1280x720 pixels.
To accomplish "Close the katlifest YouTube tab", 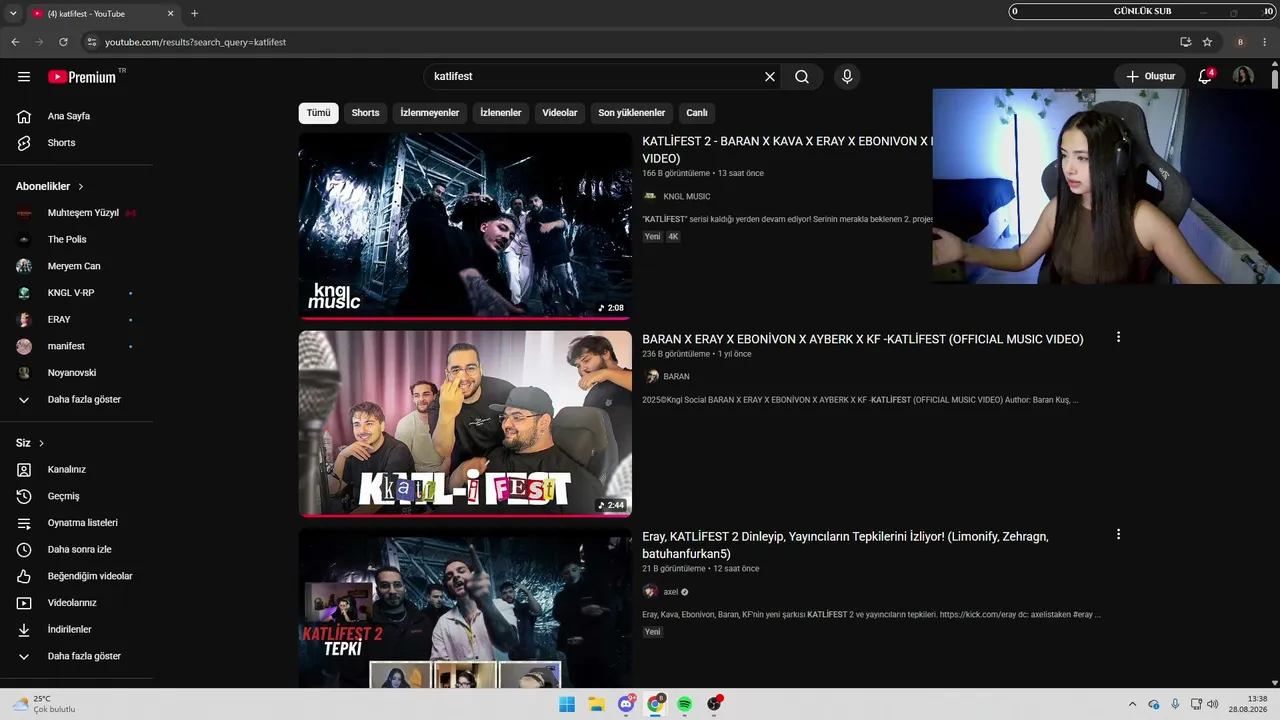I will tap(170, 14).
